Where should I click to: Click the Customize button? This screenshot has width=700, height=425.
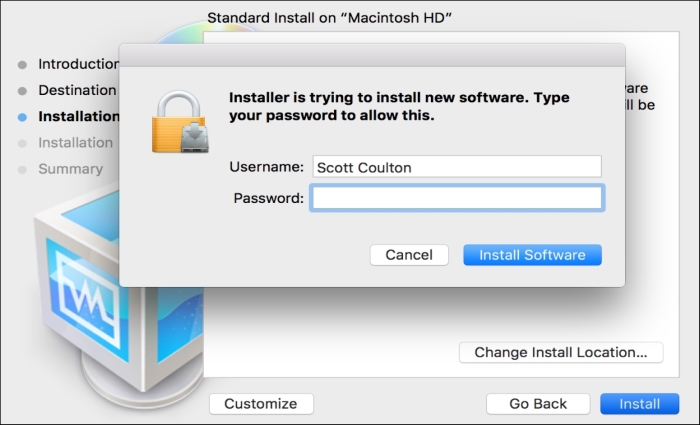(x=260, y=404)
